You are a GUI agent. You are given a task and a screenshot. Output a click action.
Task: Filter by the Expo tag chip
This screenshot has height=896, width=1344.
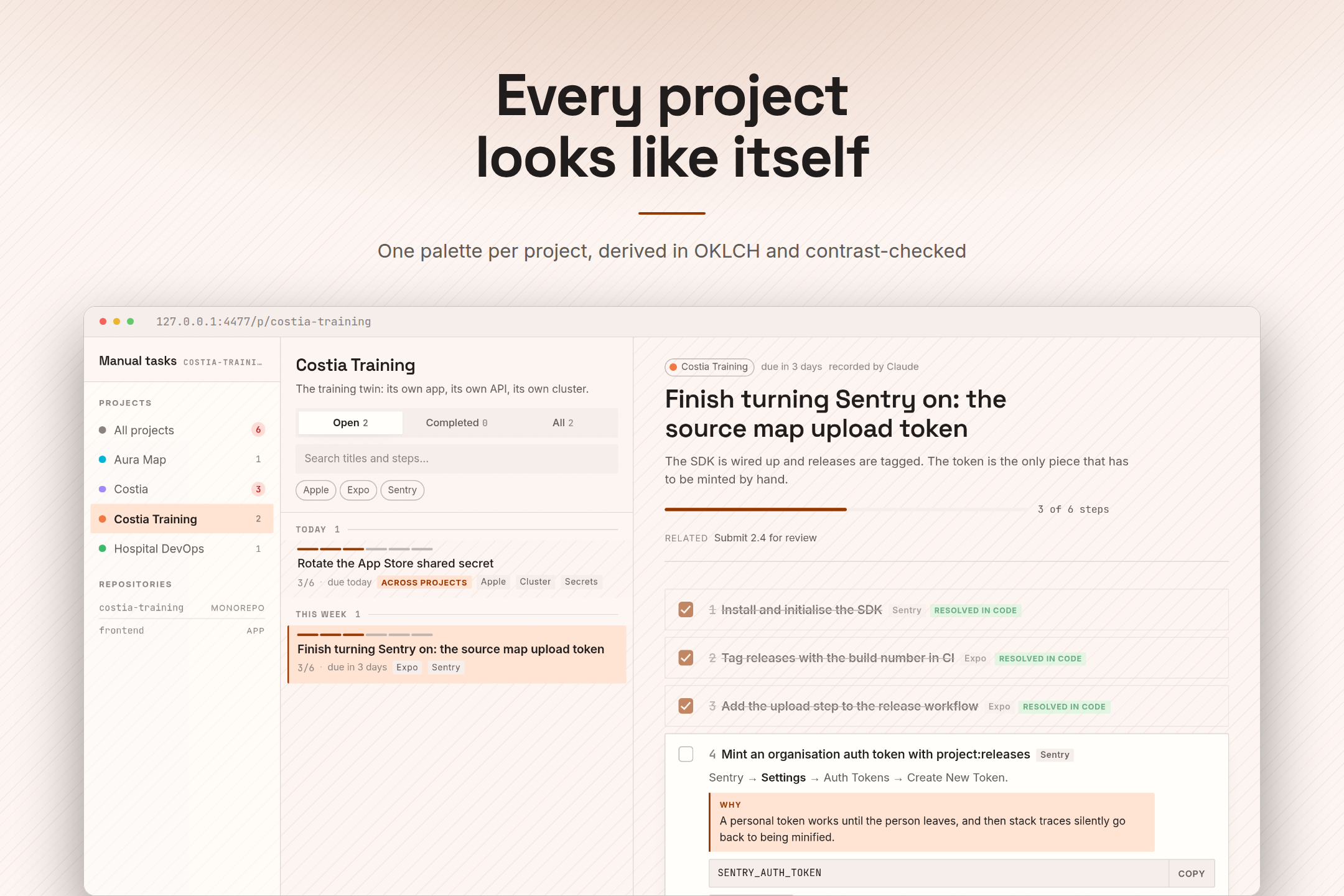pos(358,490)
